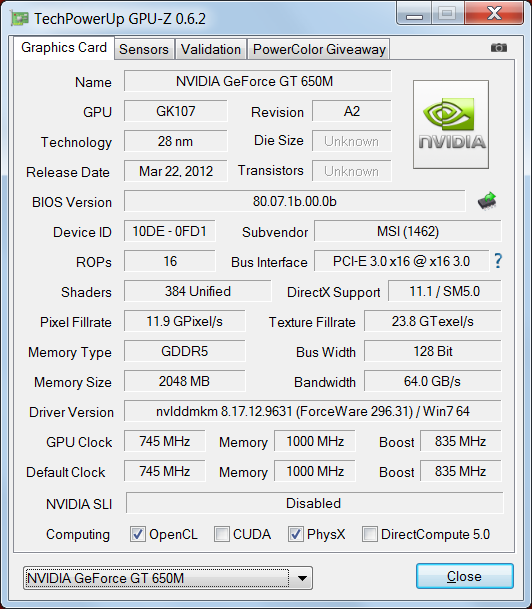Toggle the PhysX checkbox
The width and height of the screenshot is (532, 609).
tap(296, 534)
